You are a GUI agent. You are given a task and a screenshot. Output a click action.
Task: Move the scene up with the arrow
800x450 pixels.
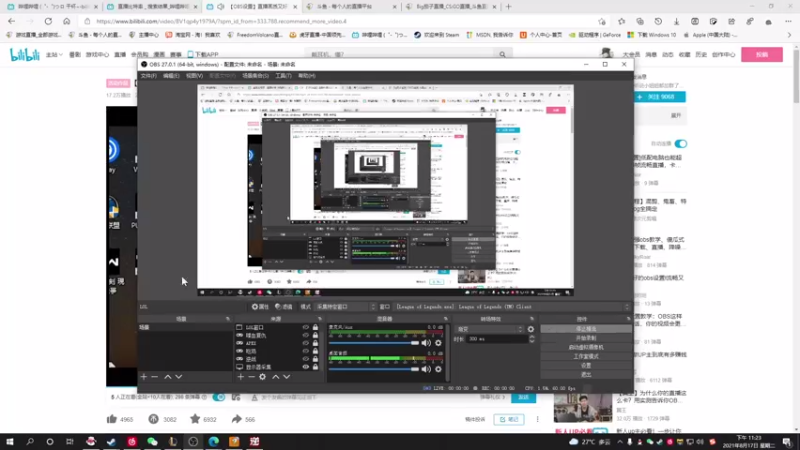167,377
